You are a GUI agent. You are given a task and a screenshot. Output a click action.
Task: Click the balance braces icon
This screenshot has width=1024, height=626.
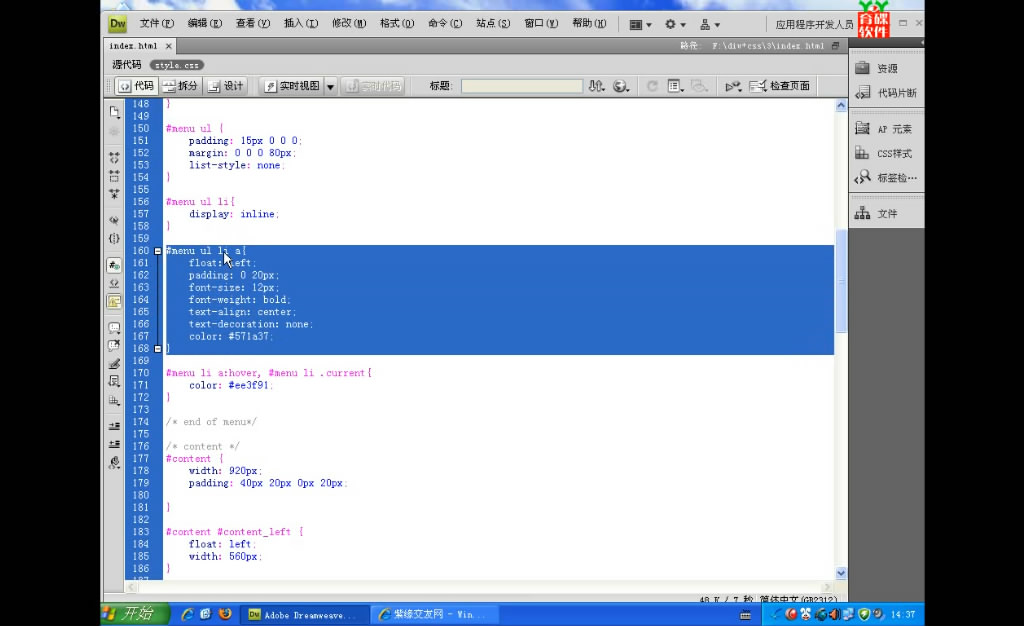coord(114,238)
